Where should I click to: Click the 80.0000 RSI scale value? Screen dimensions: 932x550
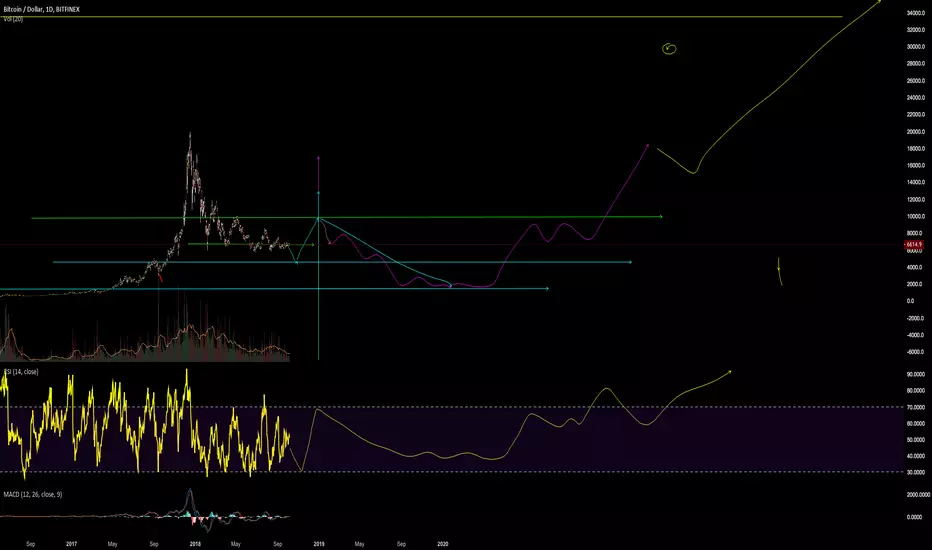(x=916, y=391)
